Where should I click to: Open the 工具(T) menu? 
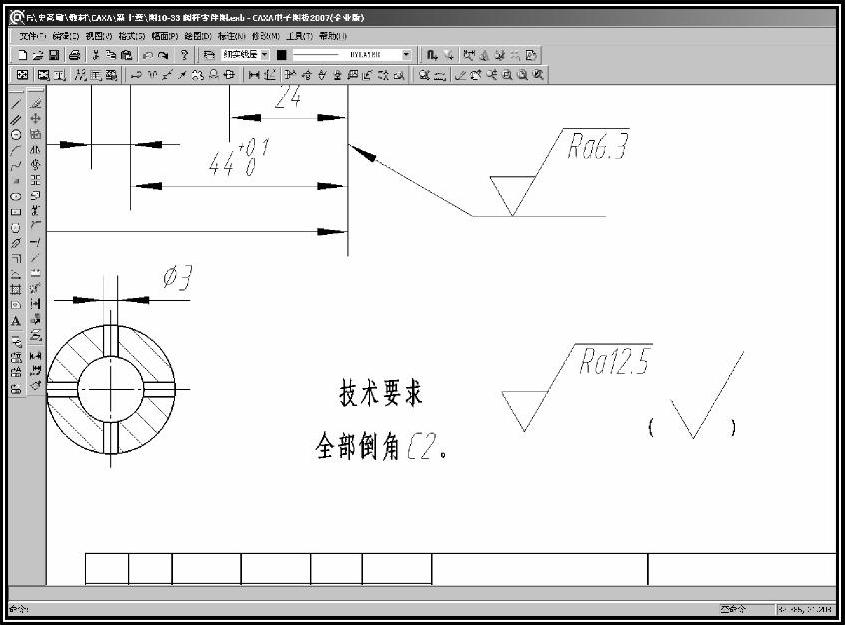coord(299,36)
